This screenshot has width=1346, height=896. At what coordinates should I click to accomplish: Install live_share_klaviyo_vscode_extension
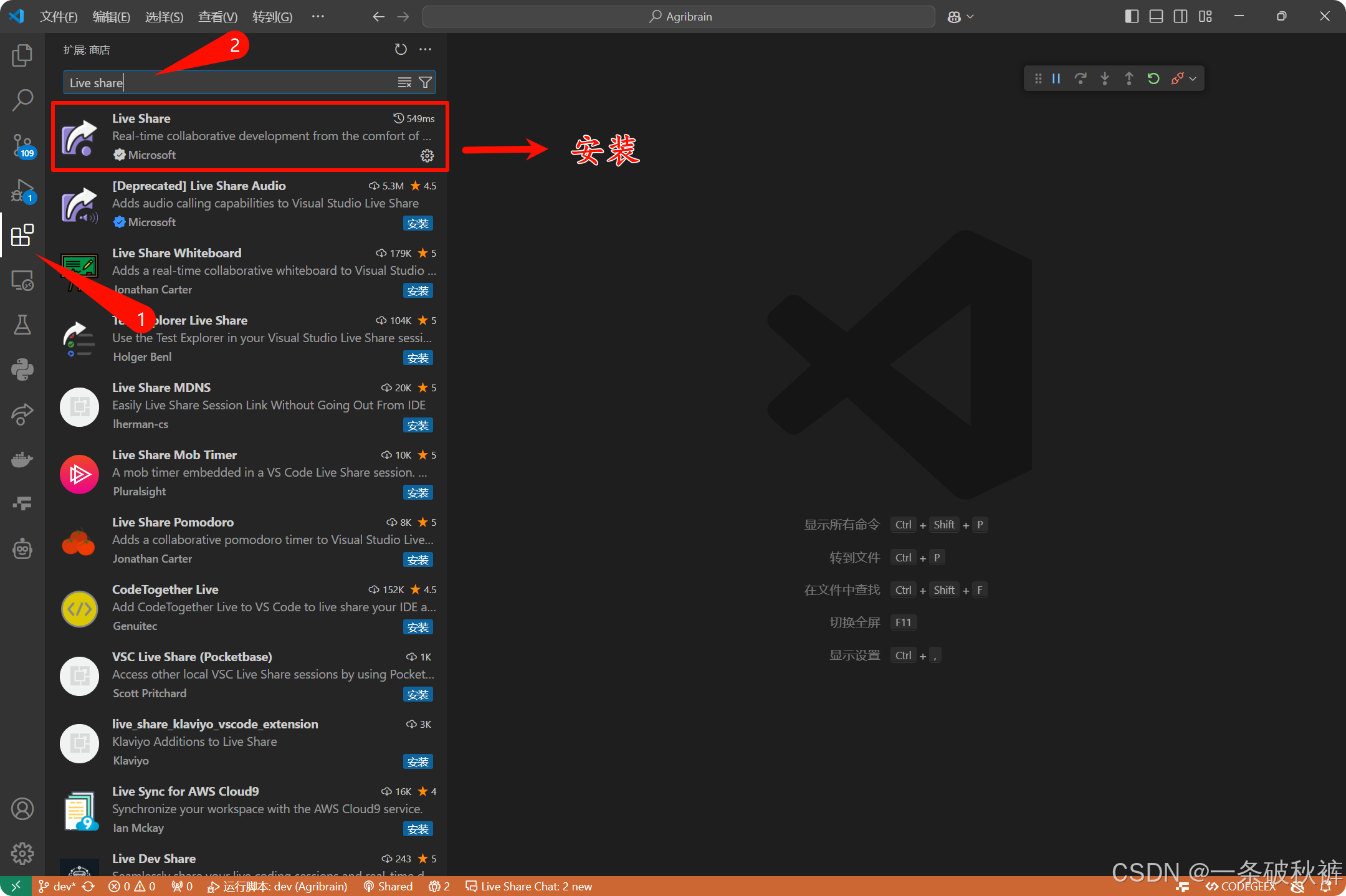(x=418, y=762)
